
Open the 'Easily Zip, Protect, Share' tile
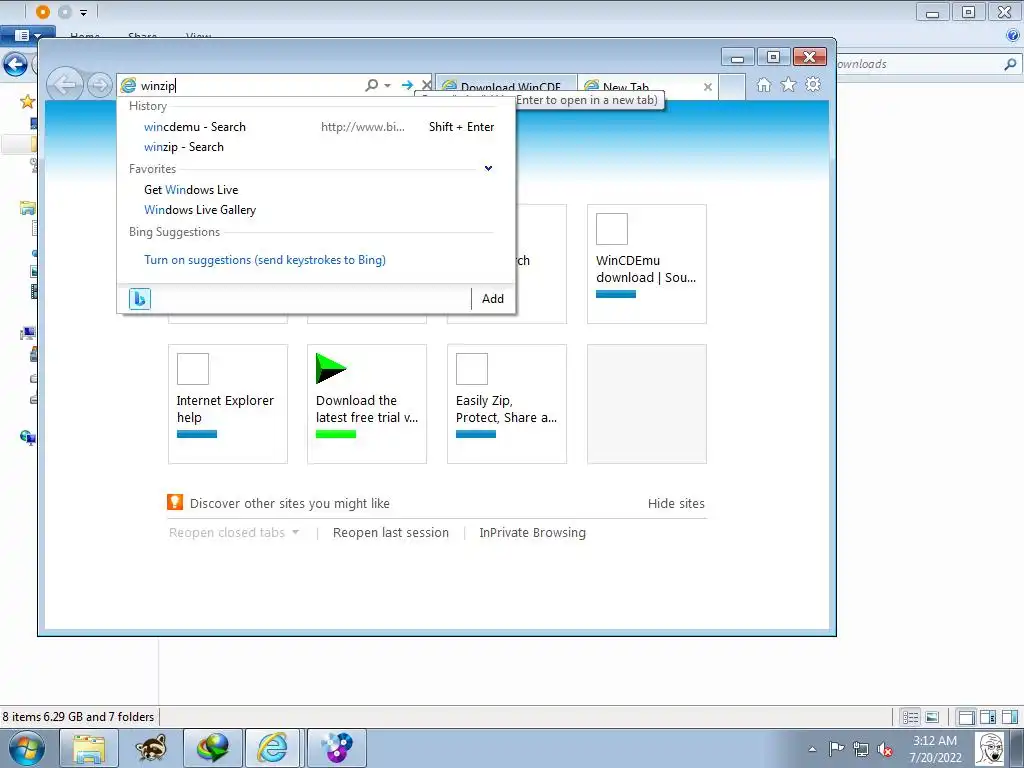(507, 404)
